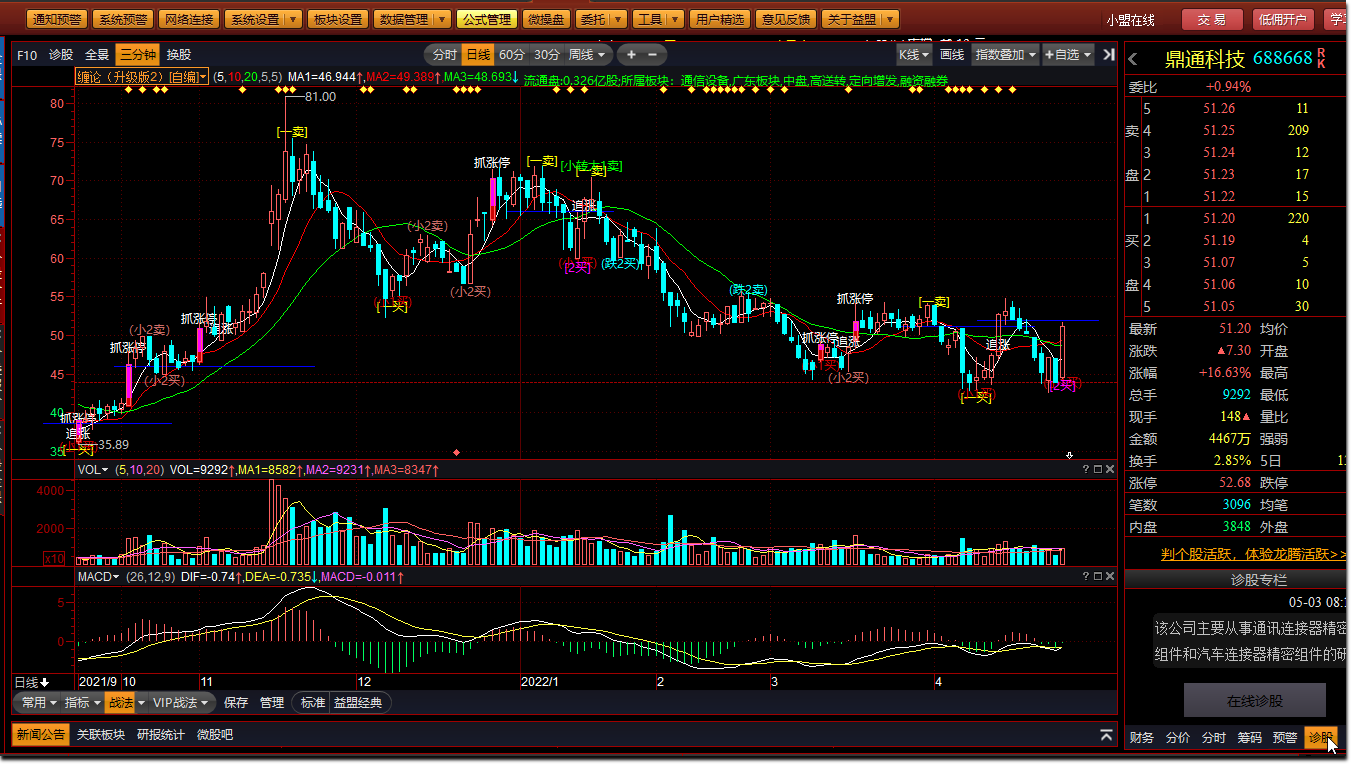Image resolution: width=1352 pixels, height=764 pixels.
Task: Open the VOL indicator dropdown
Action: 93,469
